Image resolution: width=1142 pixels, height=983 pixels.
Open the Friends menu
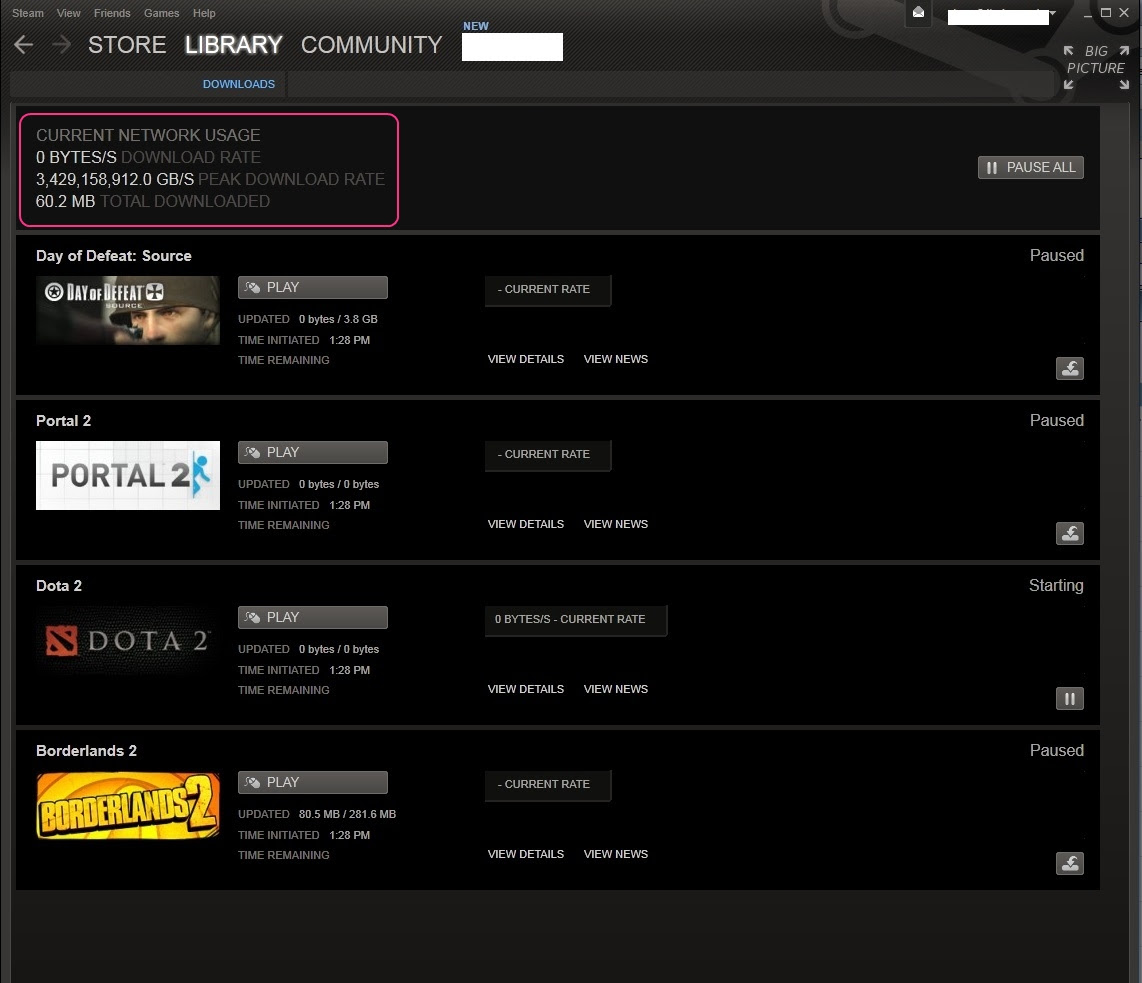(111, 13)
